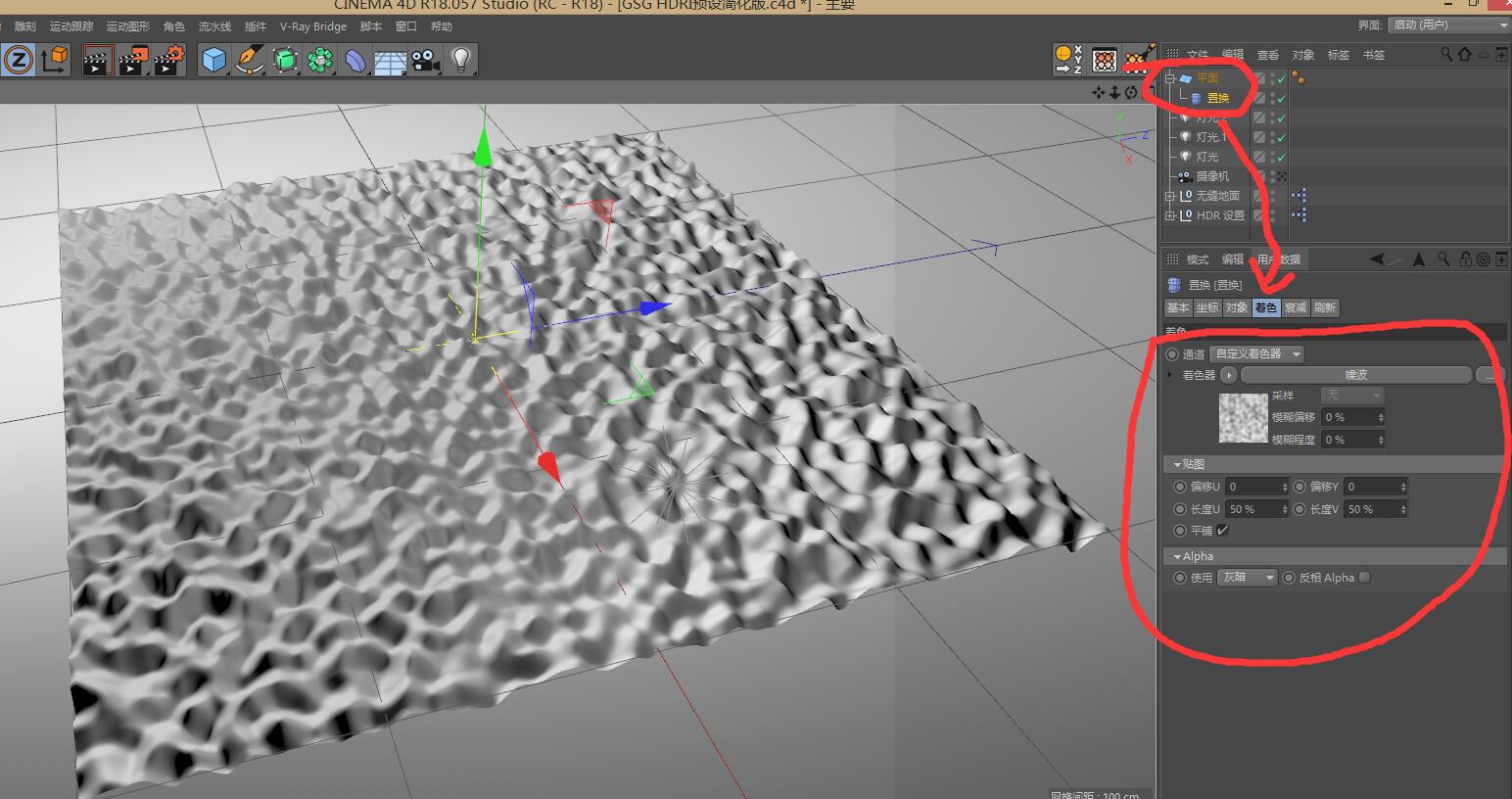1512x799 pixels.
Task: Click the attribute manager target mode icon
Action: click(1484, 259)
